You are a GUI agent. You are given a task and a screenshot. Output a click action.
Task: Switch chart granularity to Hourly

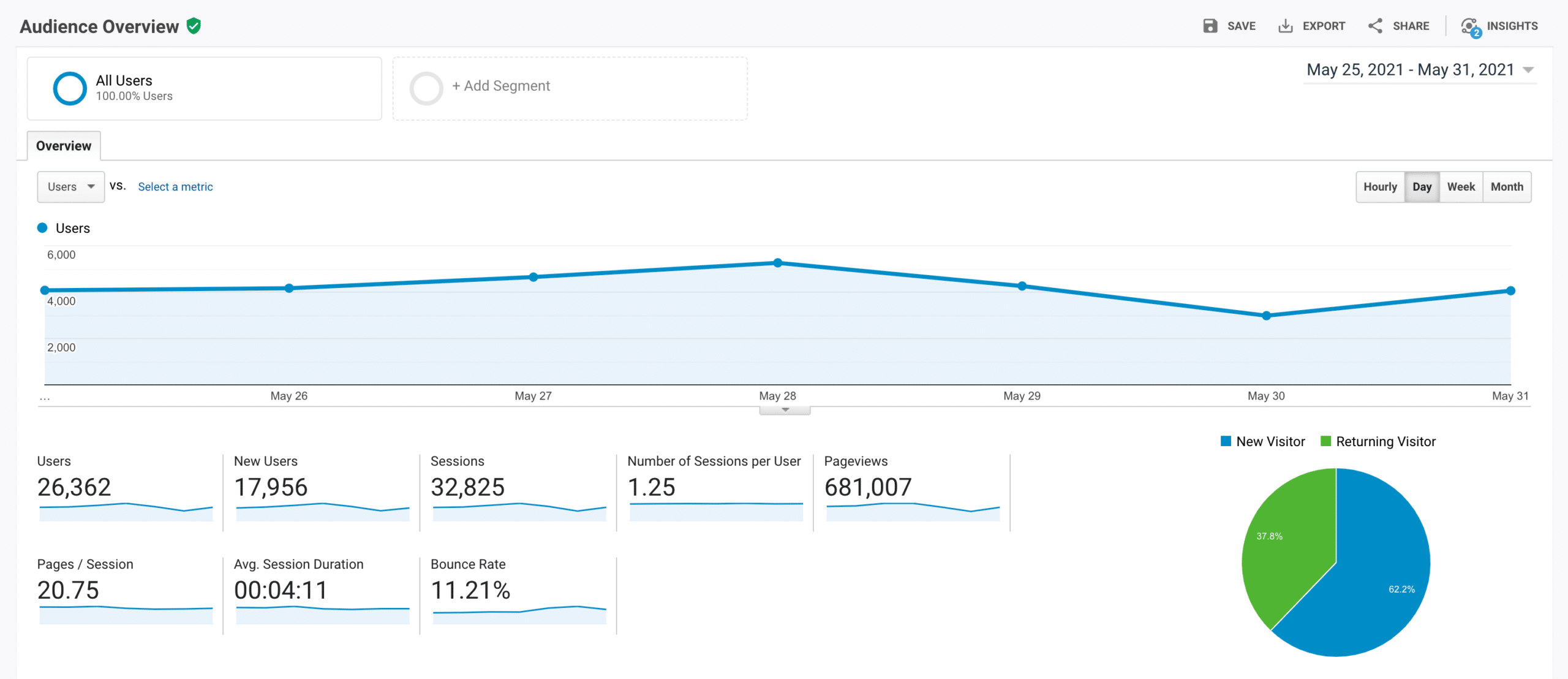[1380, 187]
